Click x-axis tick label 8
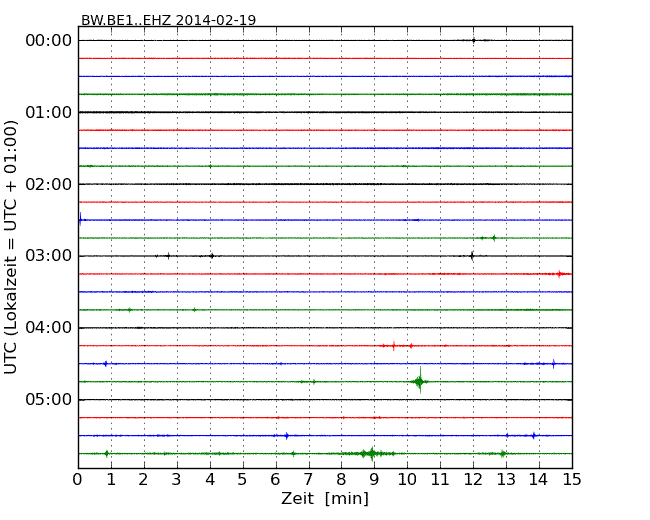 [x=341, y=480]
